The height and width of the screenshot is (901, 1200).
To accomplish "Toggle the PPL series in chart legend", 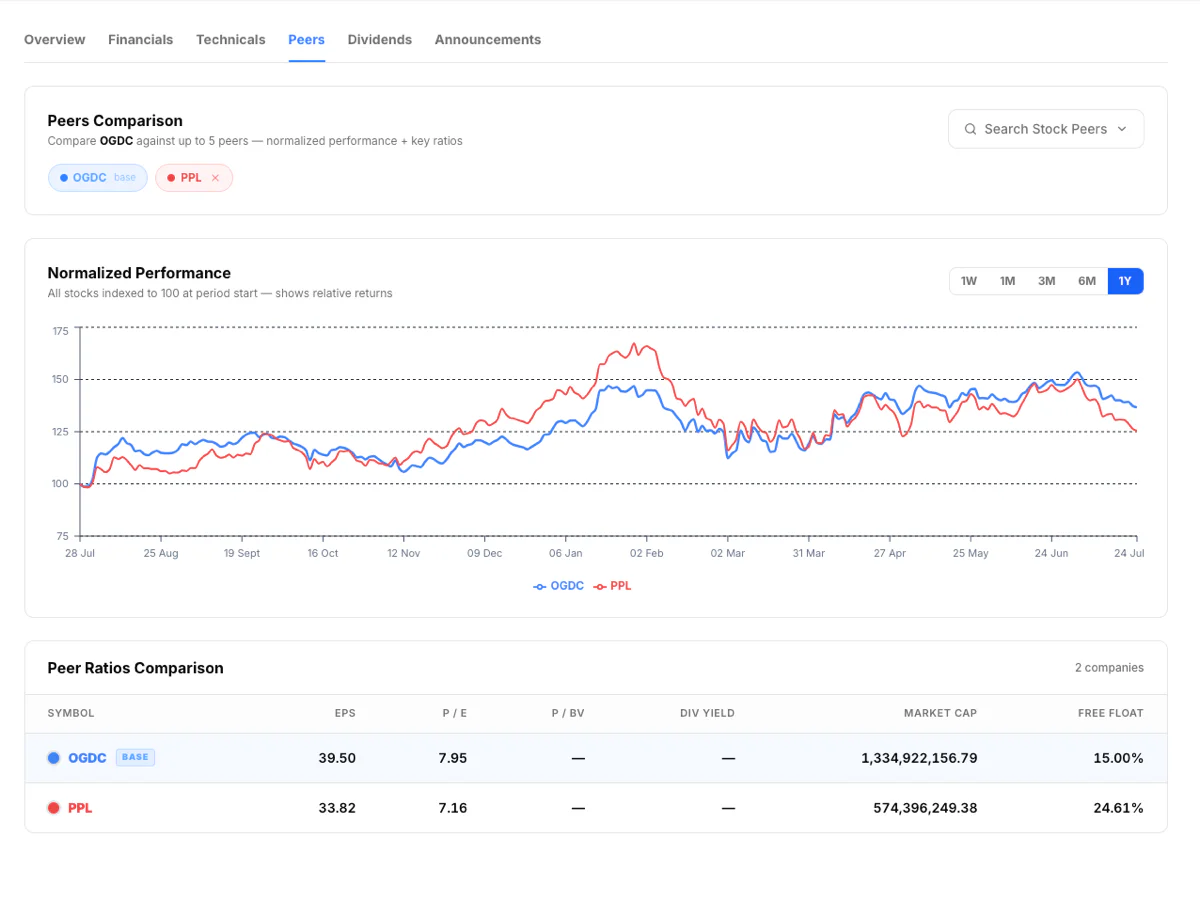I will pyautogui.click(x=613, y=586).
